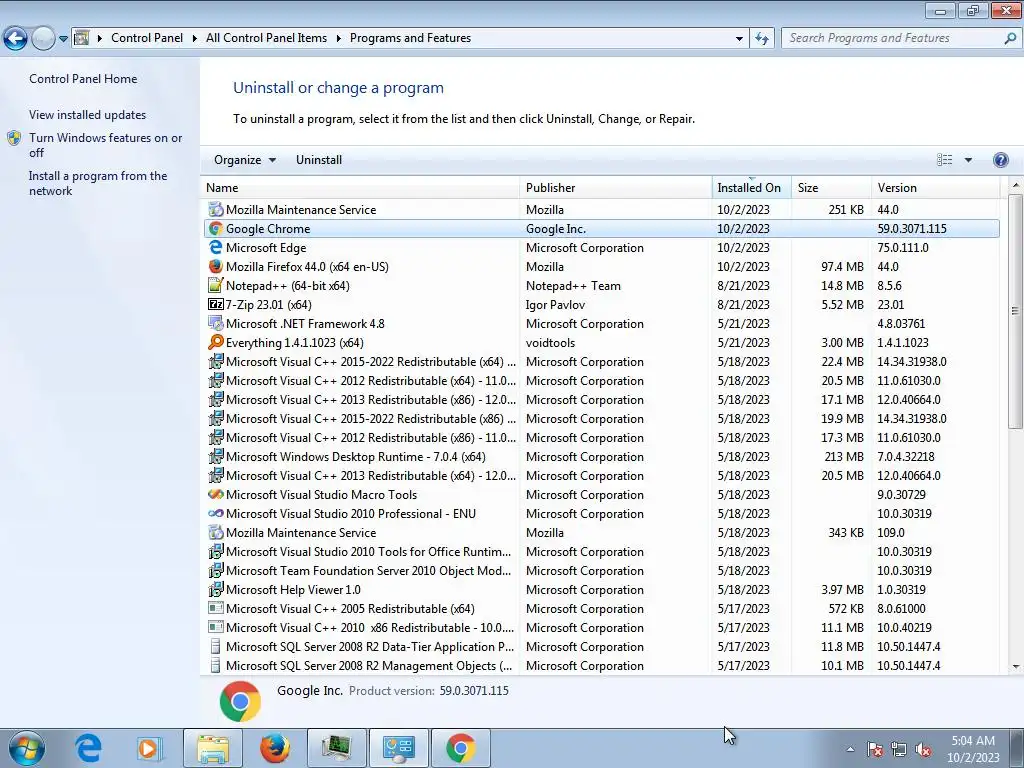Click All Control Panel Items breadcrumb
The image size is (1024, 768).
click(x=266, y=39)
